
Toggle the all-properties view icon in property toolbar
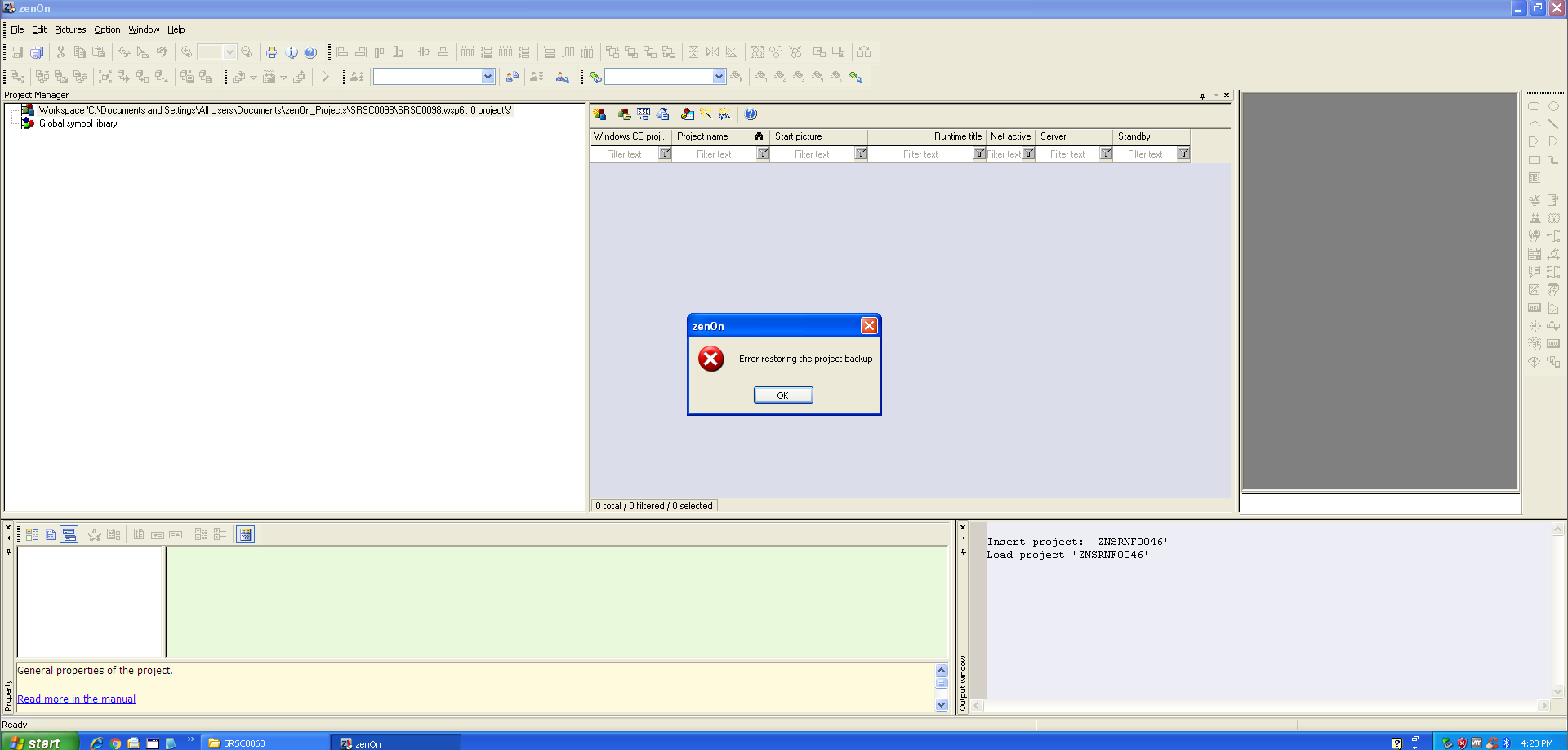[x=51, y=535]
